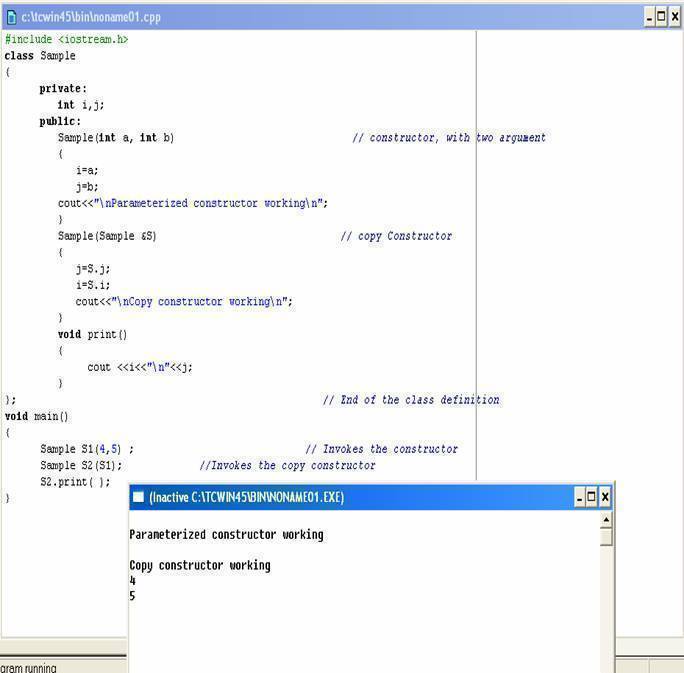This screenshot has height=673, width=684.
Task: Maximize the noname01.cpp editor window
Action: click(x=662, y=17)
